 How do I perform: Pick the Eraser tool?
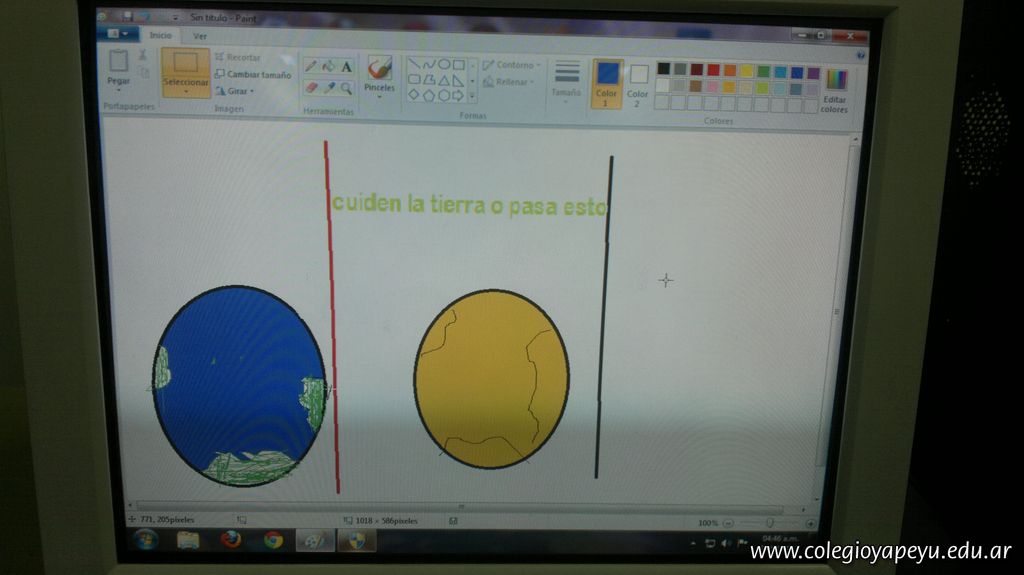310,88
